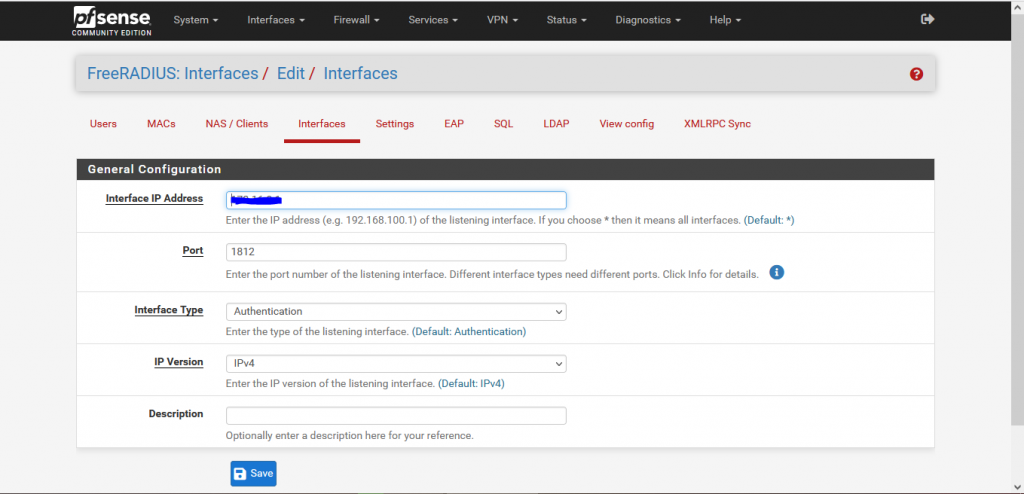Open the Diagnostics menu
Viewport: 1024px width, 494px height.
coord(648,20)
